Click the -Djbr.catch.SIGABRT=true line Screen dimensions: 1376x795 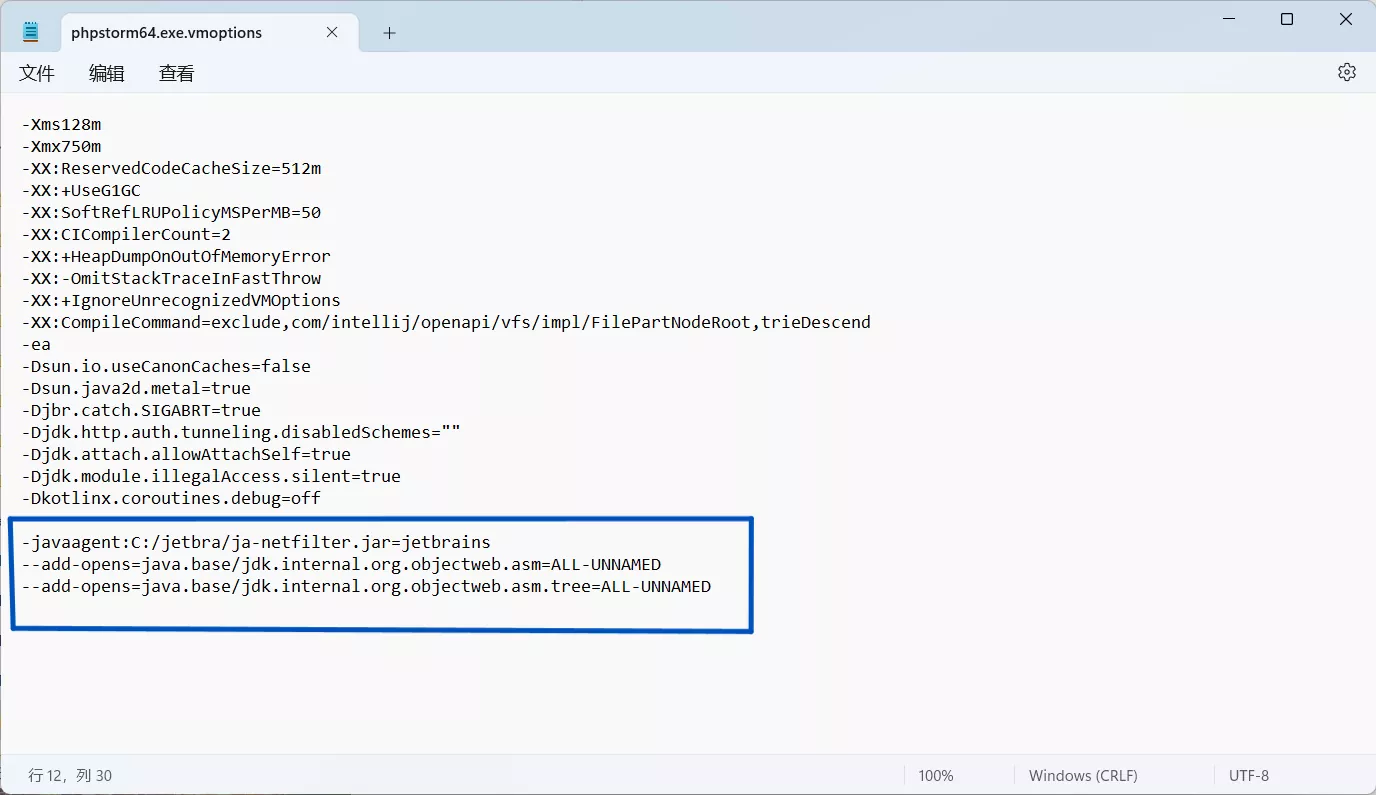coord(141,411)
